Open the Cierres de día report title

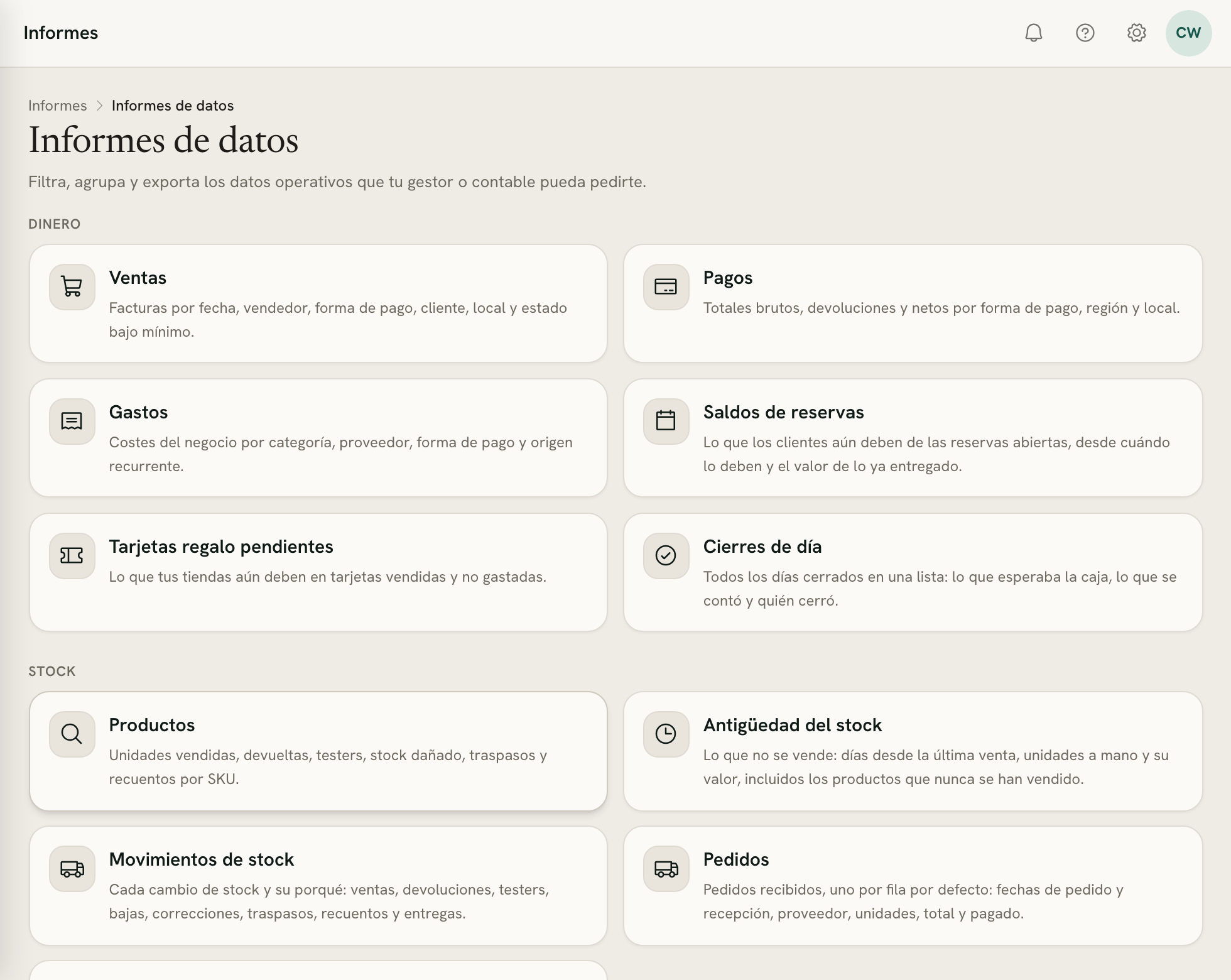click(x=762, y=547)
